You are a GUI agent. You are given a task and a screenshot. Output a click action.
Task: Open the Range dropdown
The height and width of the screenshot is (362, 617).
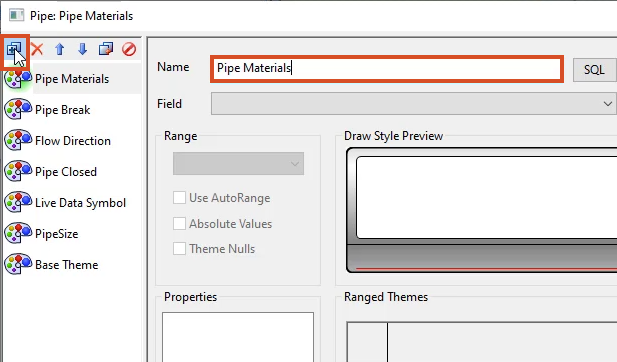238,164
